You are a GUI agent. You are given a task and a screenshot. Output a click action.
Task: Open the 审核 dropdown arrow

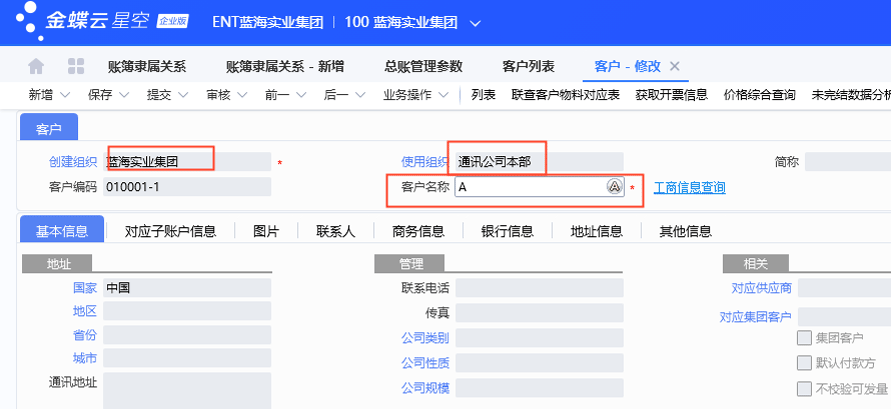[242, 95]
